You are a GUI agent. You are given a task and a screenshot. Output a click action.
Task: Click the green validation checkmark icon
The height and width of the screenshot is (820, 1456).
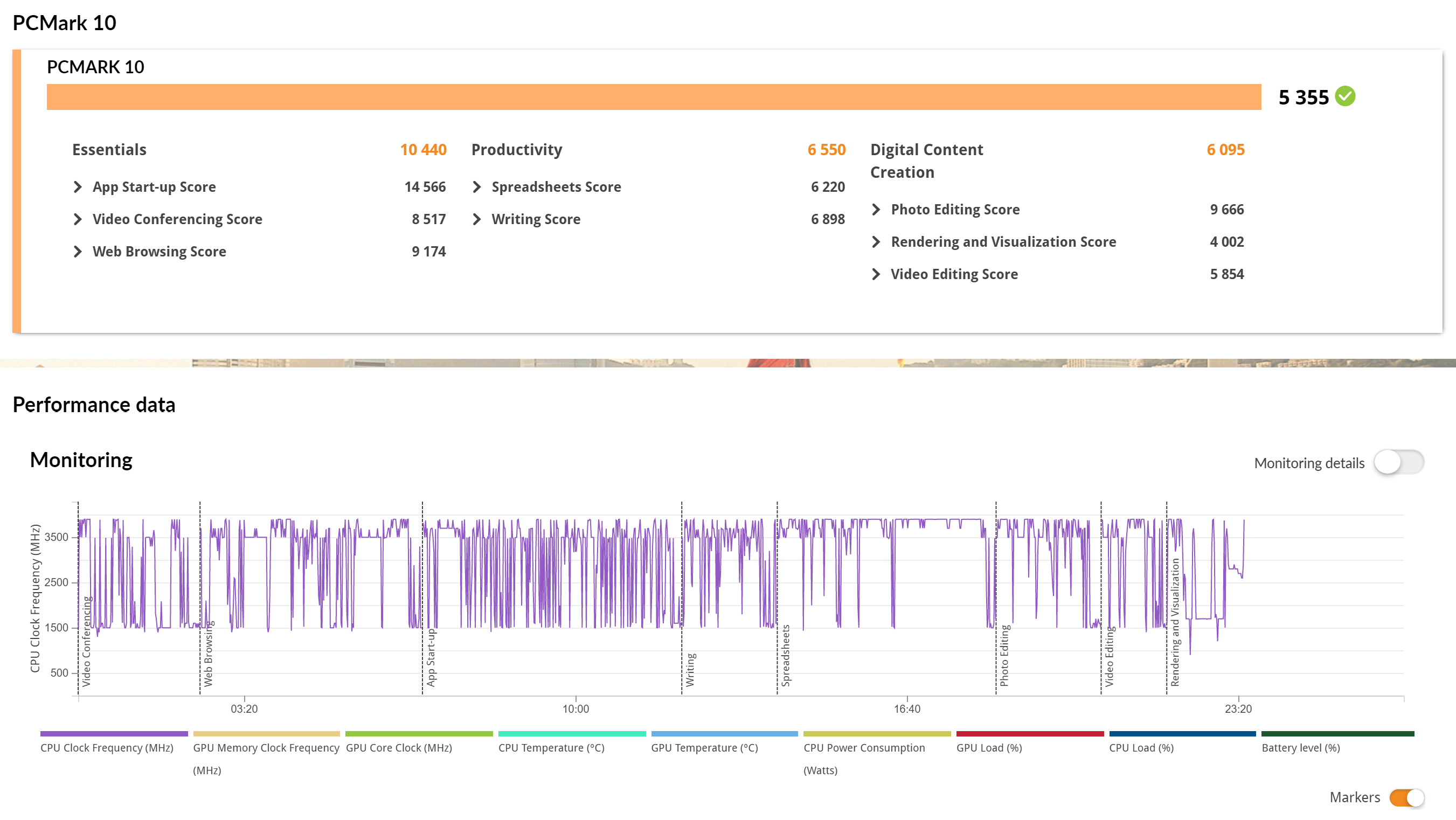click(x=1344, y=96)
